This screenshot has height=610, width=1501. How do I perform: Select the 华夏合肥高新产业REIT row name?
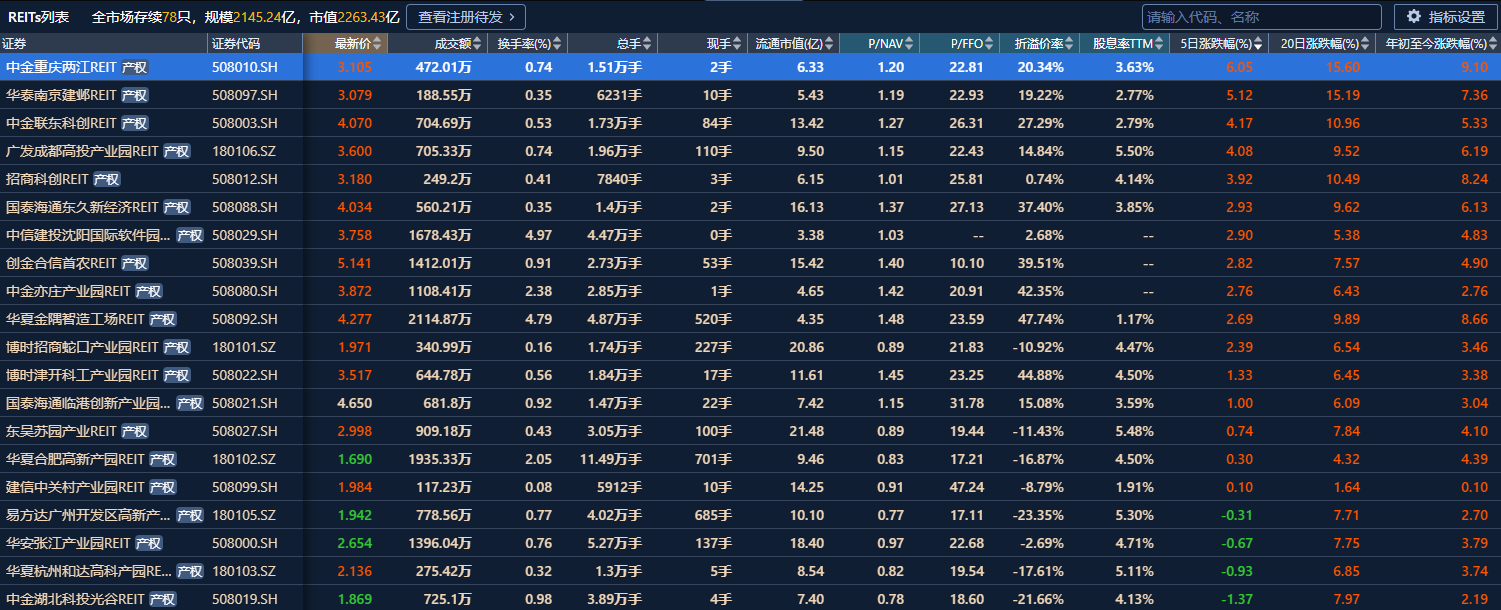(x=76, y=459)
